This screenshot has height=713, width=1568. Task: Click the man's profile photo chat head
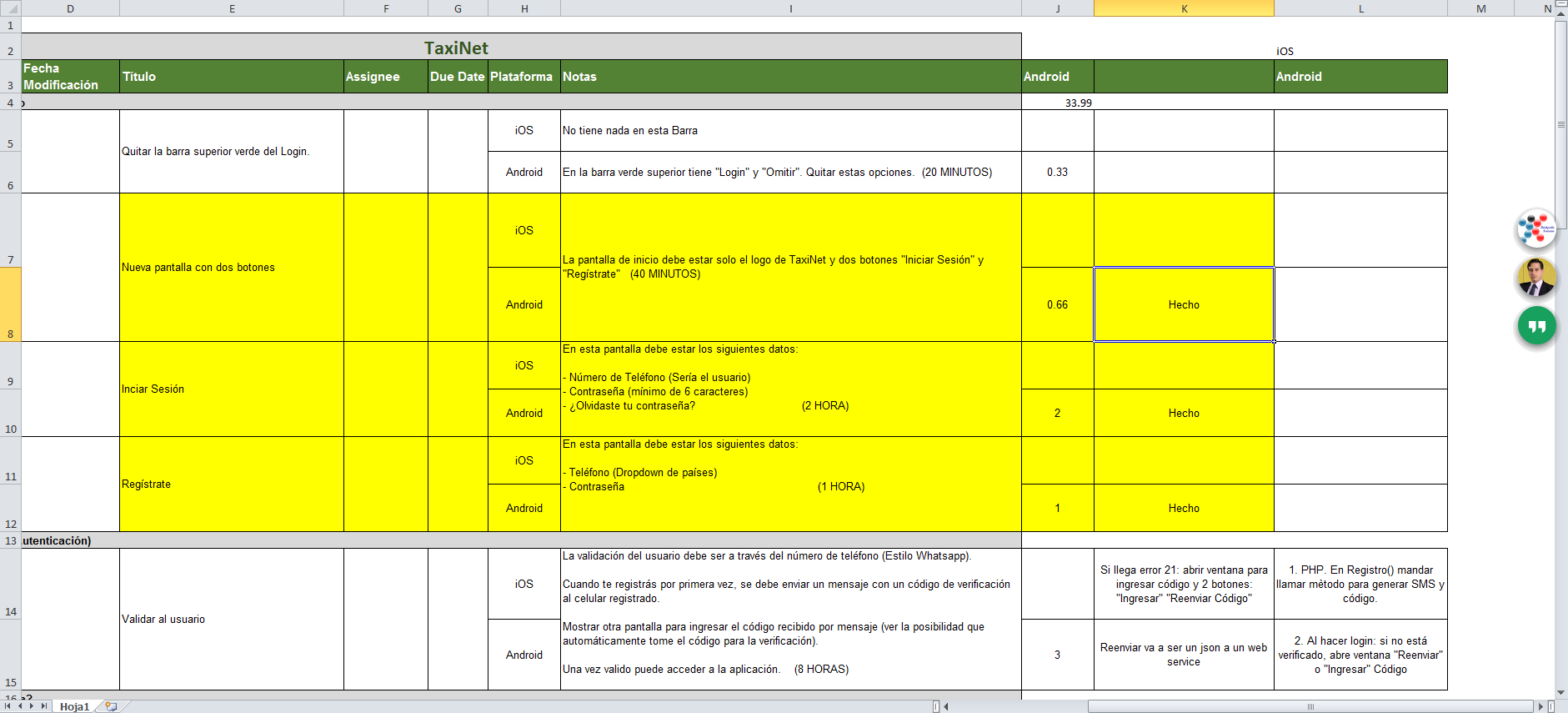point(1536,278)
